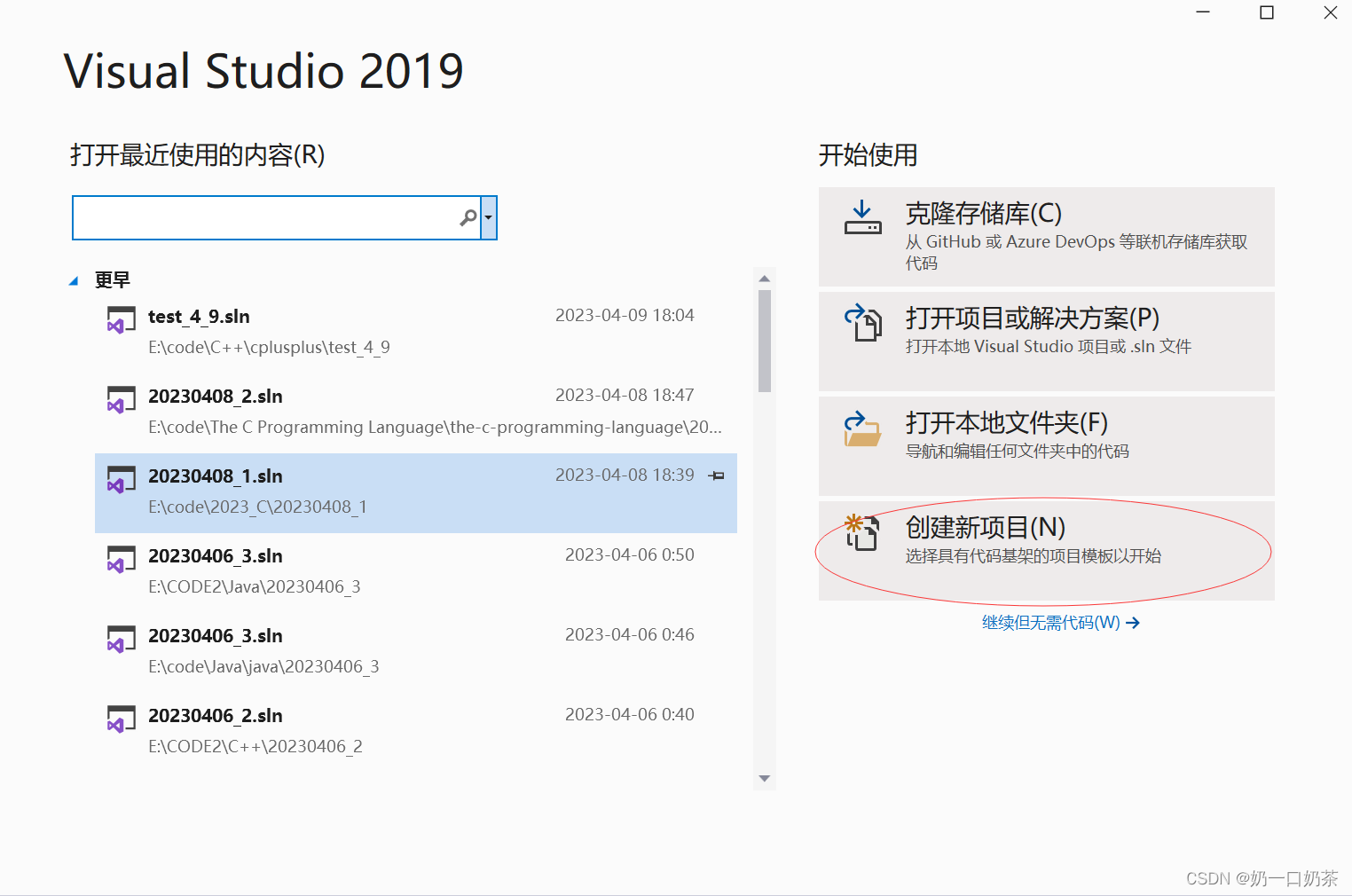Click the timestamp 2023-04-08 18:47
The width and height of the screenshot is (1352, 896).
click(x=625, y=395)
